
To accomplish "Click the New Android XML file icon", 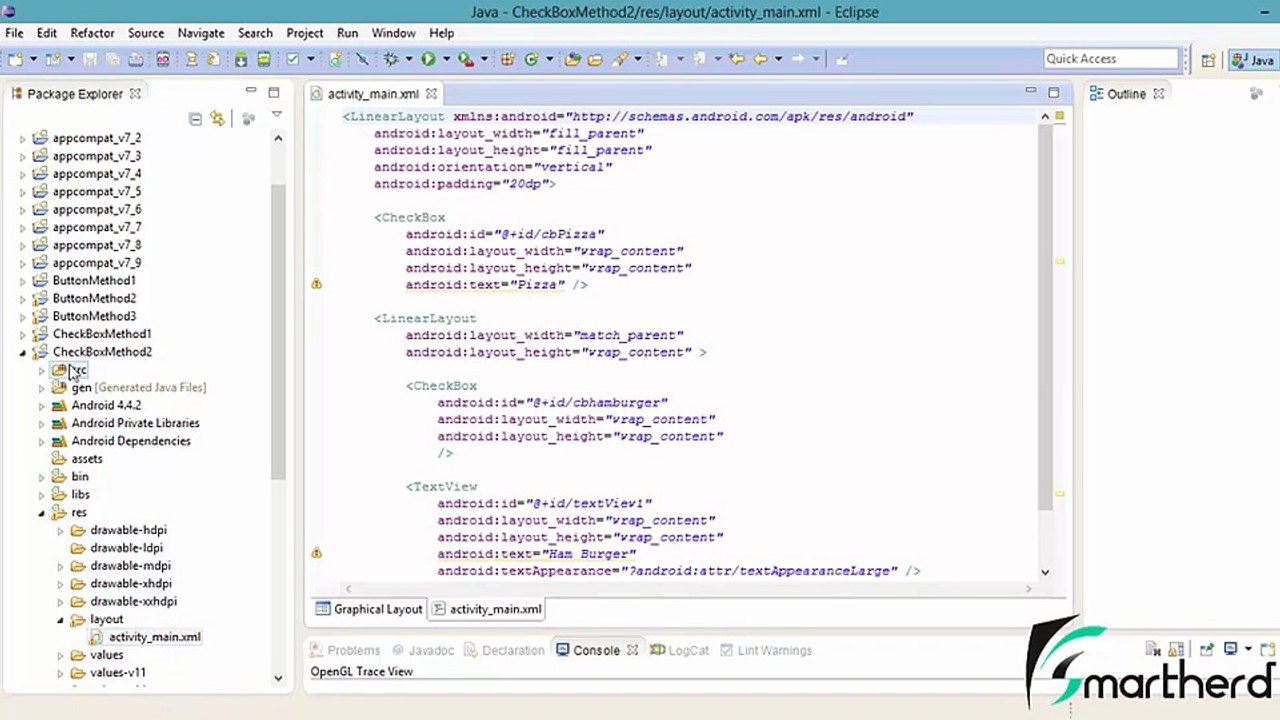I will [335, 59].
